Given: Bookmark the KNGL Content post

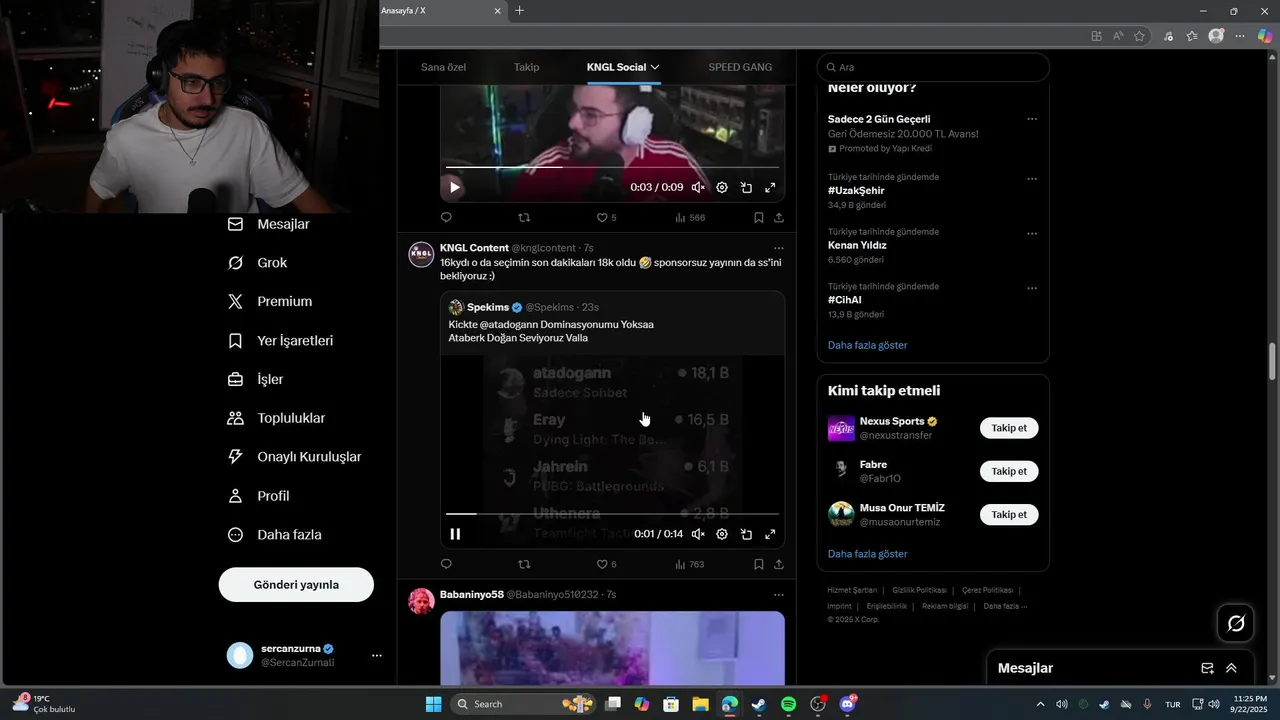Looking at the screenshot, I should tap(758, 564).
